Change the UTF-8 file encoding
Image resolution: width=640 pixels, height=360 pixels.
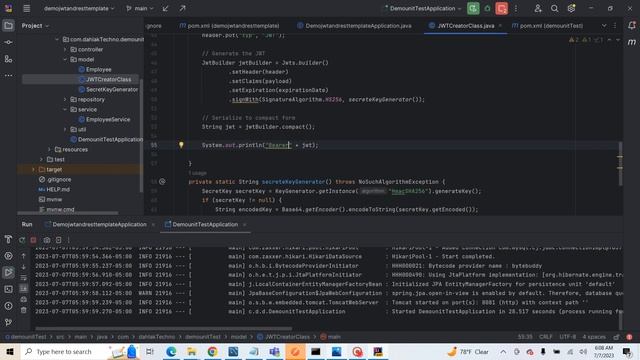point(567,337)
